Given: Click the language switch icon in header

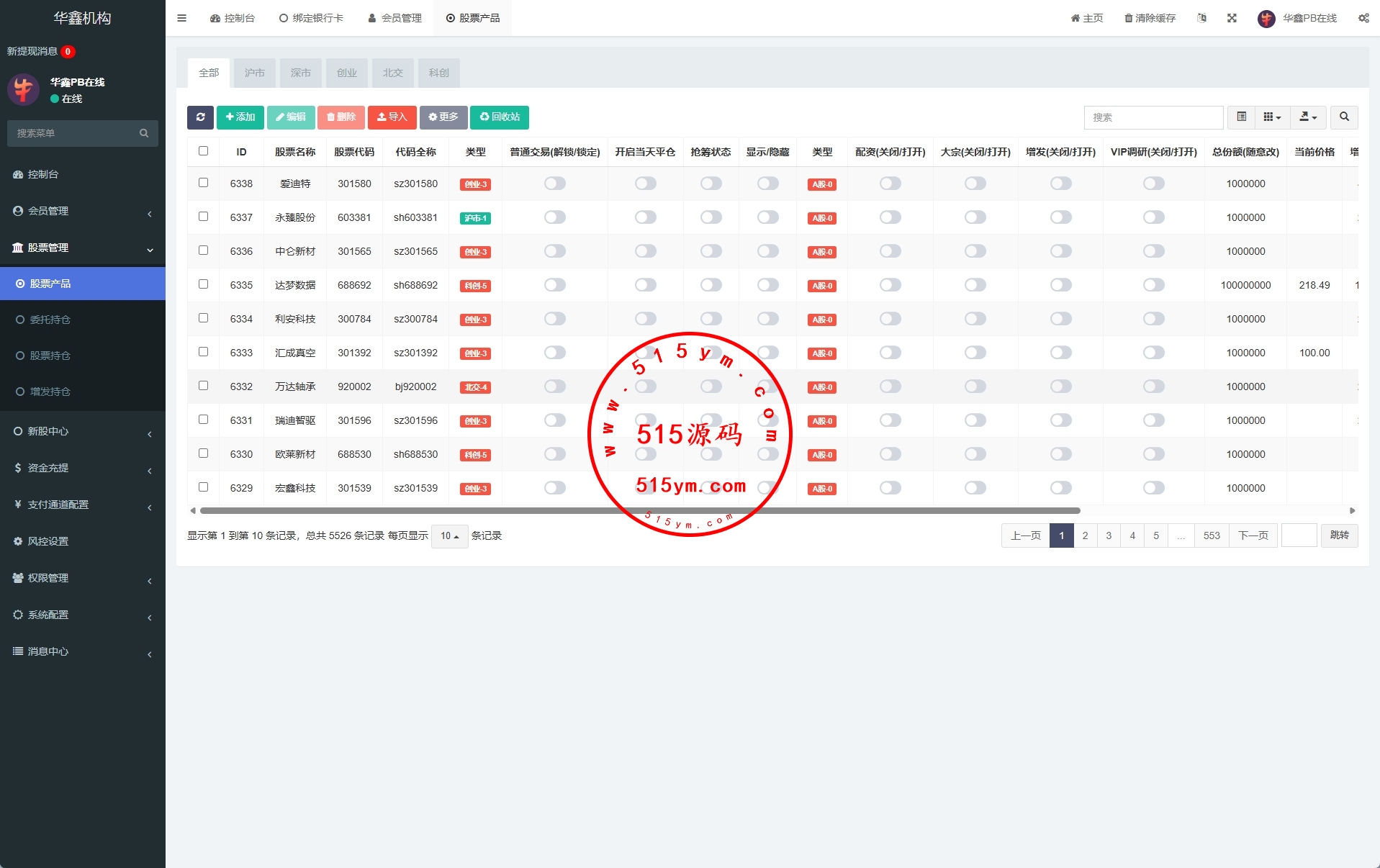Looking at the screenshot, I should point(1201,18).
